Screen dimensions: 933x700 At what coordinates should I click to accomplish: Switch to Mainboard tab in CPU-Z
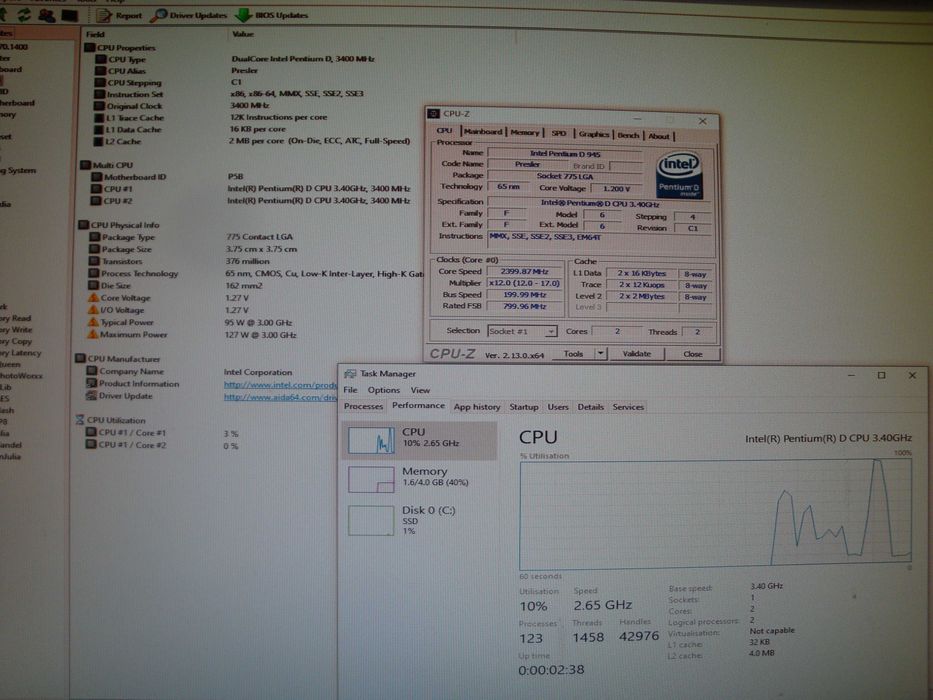(483, 132)
